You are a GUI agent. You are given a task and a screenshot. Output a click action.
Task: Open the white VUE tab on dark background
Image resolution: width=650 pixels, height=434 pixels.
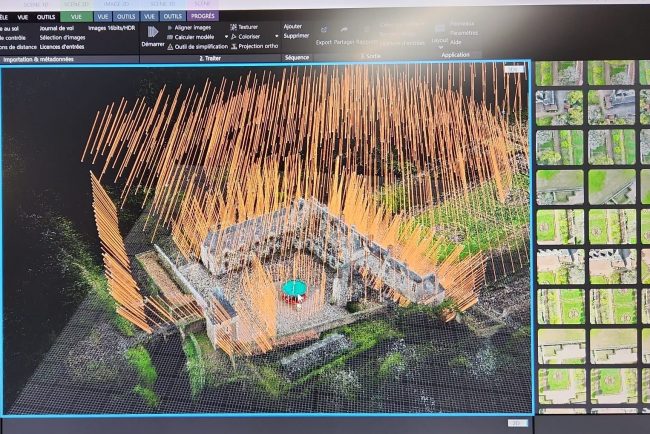(x=23, y=17)
